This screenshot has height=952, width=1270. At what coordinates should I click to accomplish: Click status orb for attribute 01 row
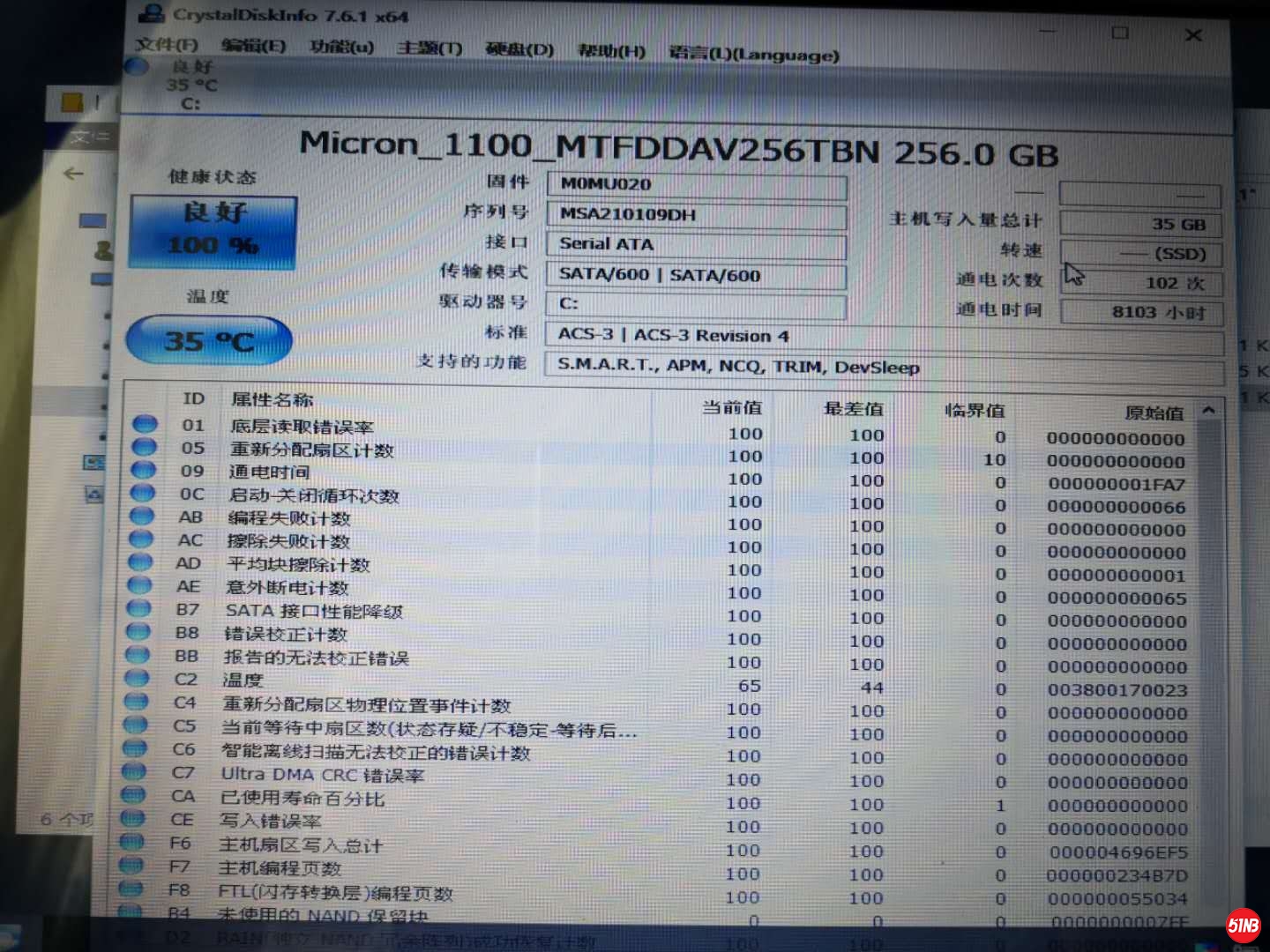coord(145,424)
